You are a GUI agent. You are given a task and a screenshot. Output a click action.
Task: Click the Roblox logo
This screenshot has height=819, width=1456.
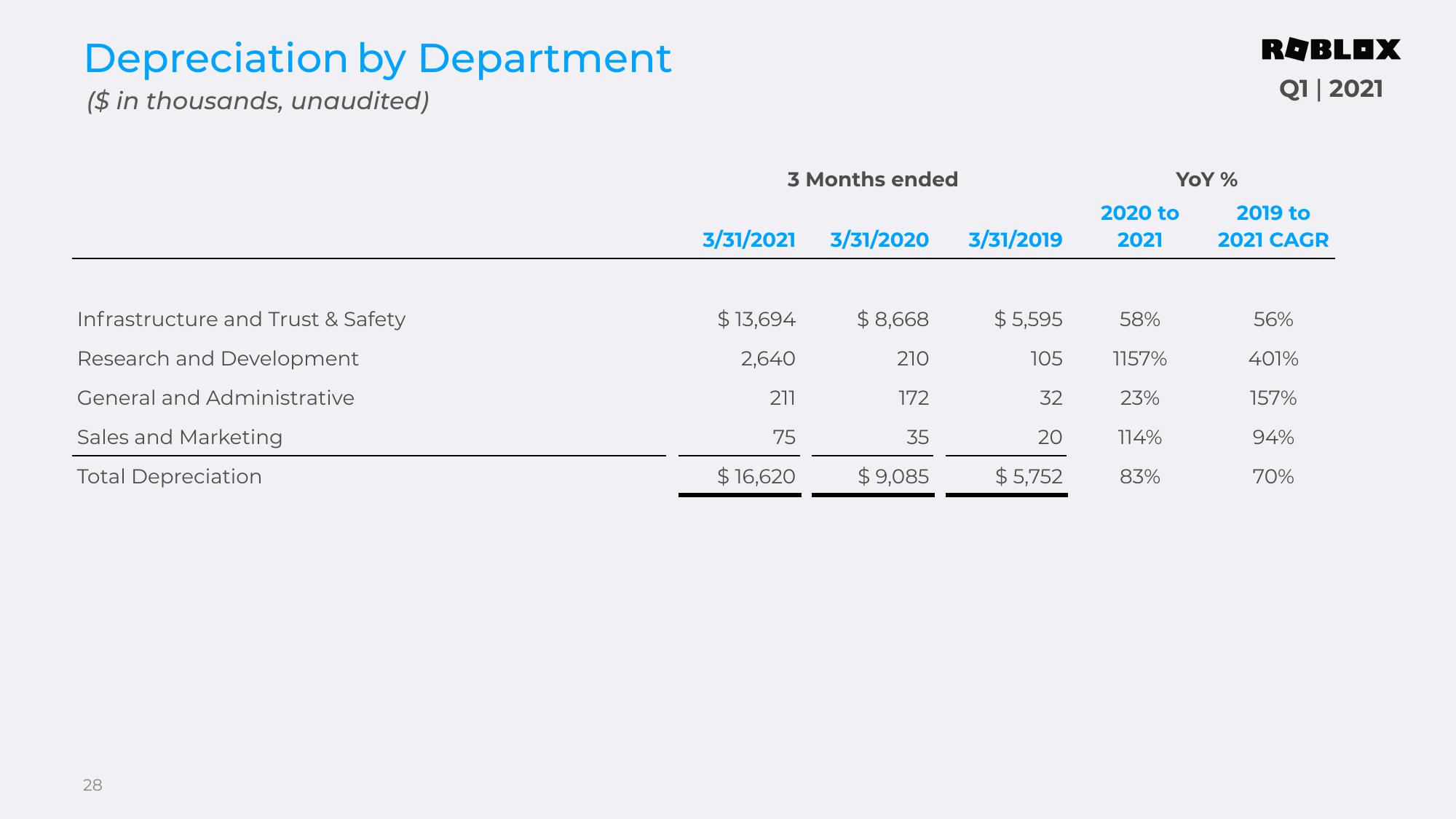pos(1331,50)
